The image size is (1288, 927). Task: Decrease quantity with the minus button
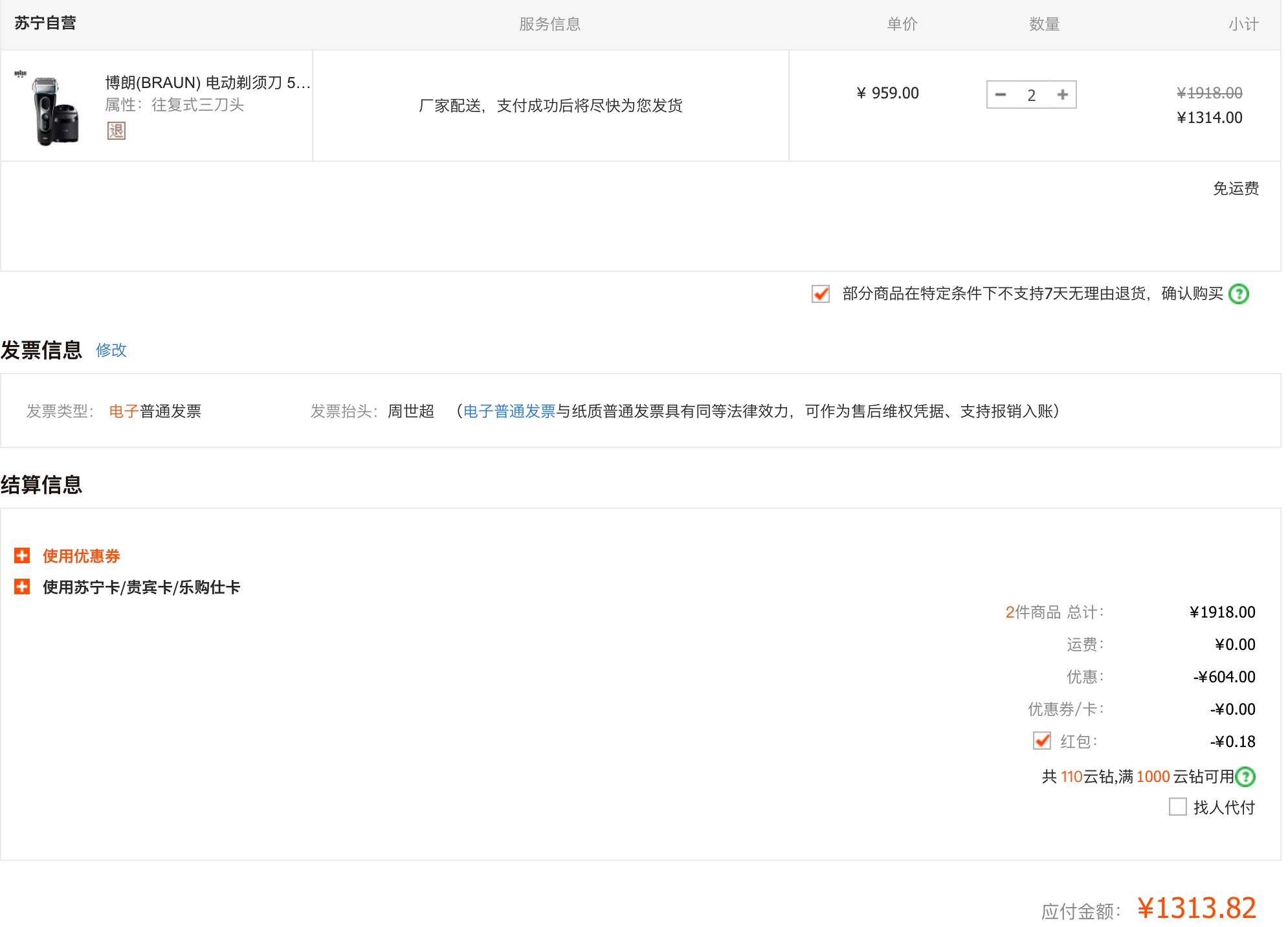coord(1001,95)
